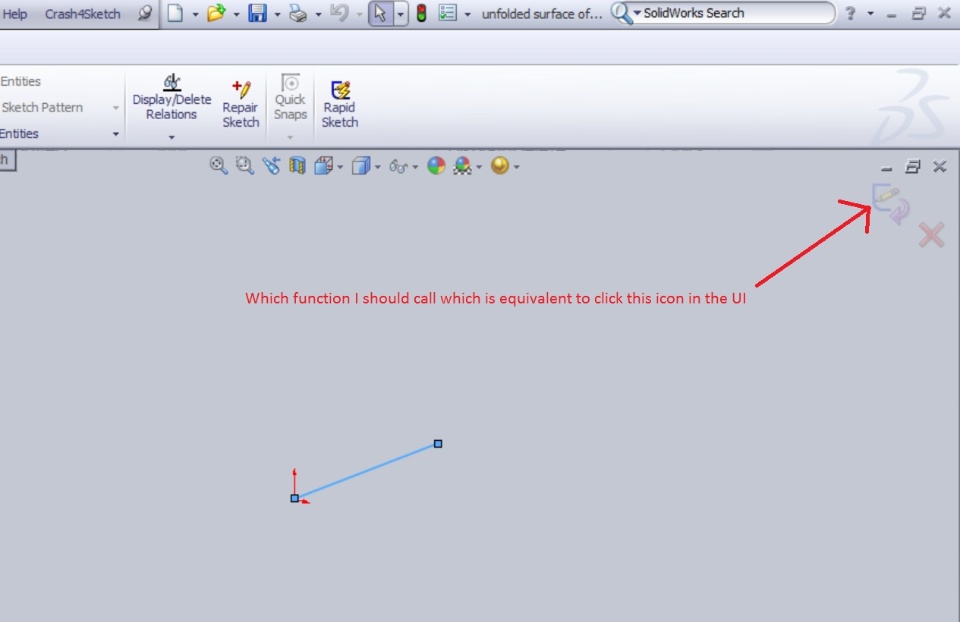Expand the Display Style dropdown arrow

(378, 167)
